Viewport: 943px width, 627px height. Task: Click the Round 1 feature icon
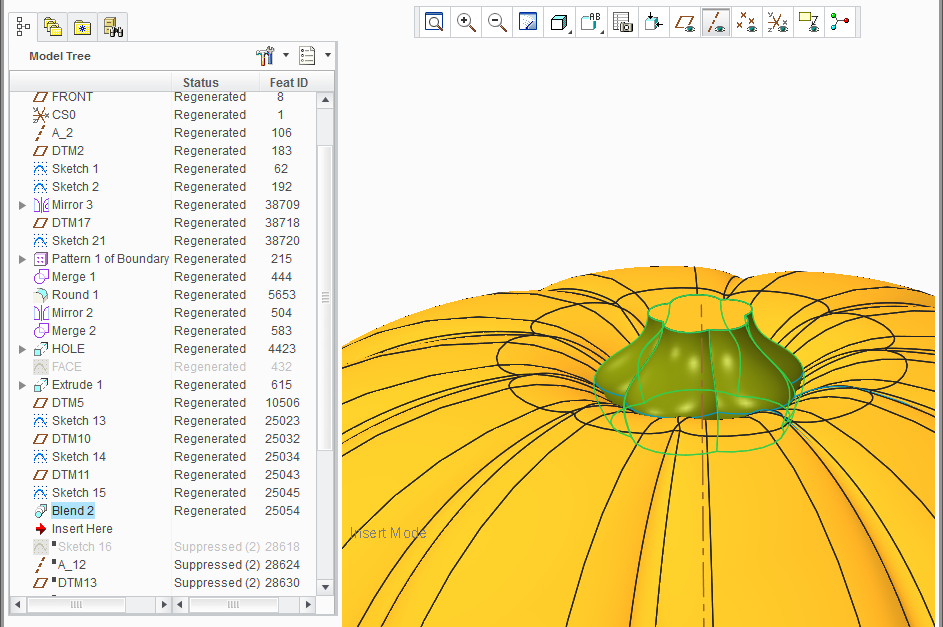pyautogui.click(x=41, y=295)
